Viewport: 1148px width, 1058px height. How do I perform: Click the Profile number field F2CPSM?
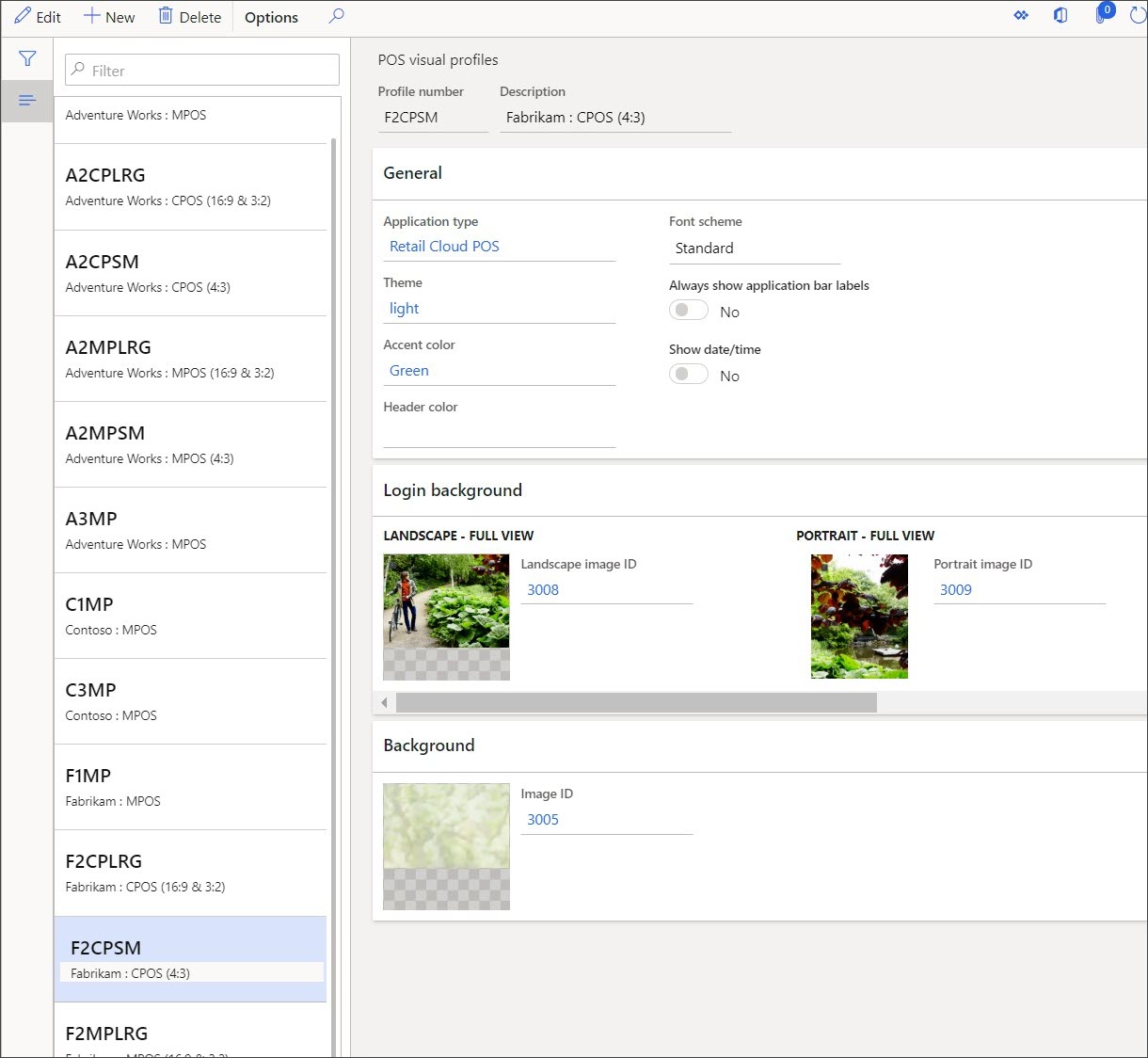click(433, 118)
